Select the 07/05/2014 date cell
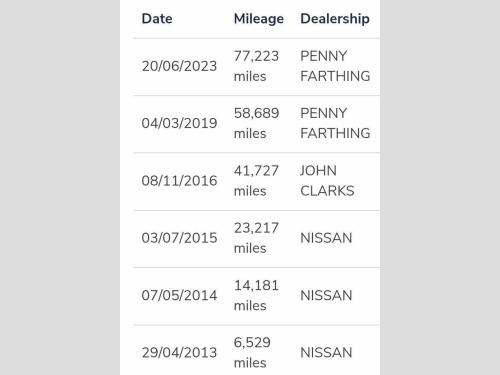 [x=179, y=295]
